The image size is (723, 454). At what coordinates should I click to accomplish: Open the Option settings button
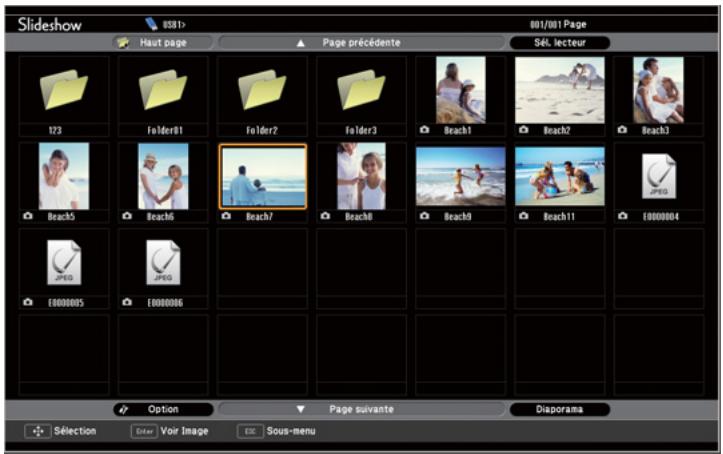[x=163, y=409]
